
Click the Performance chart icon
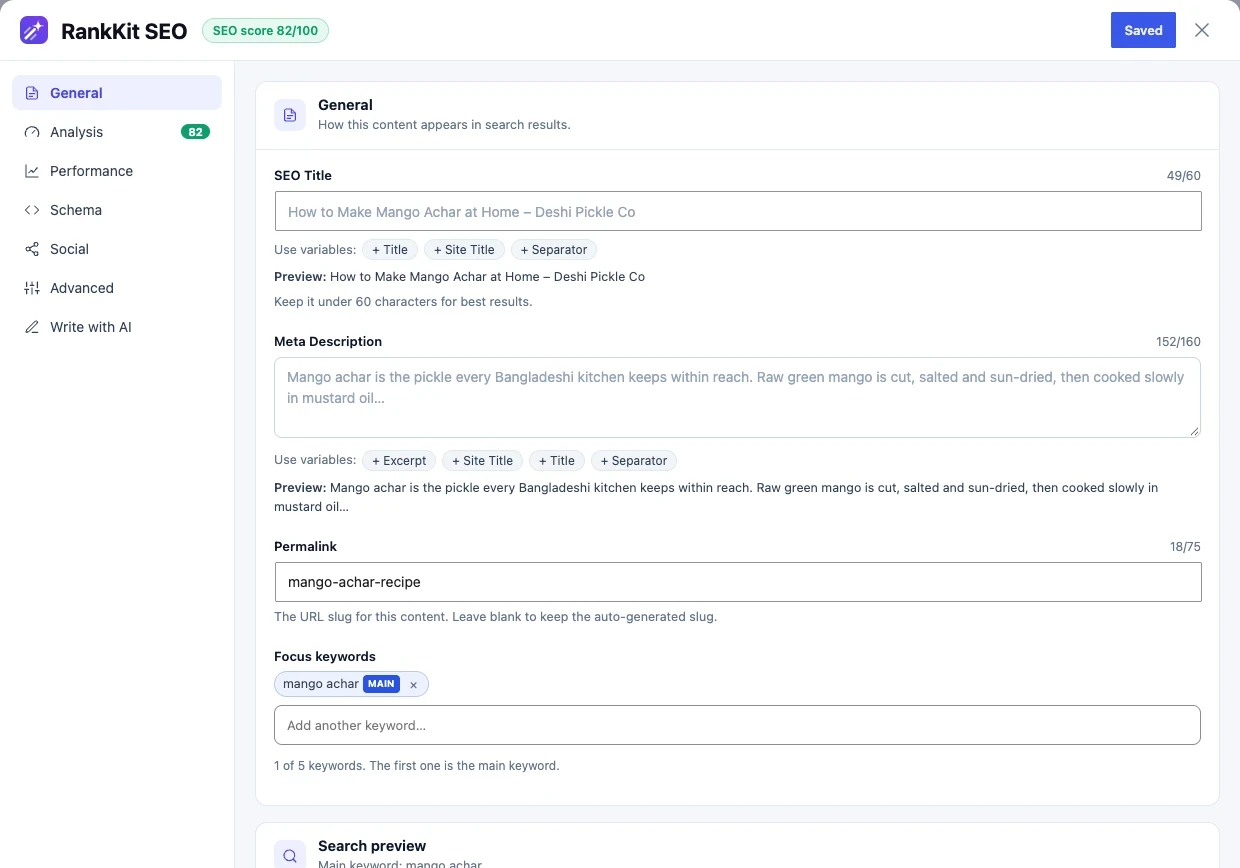click(x=32, y=171)
